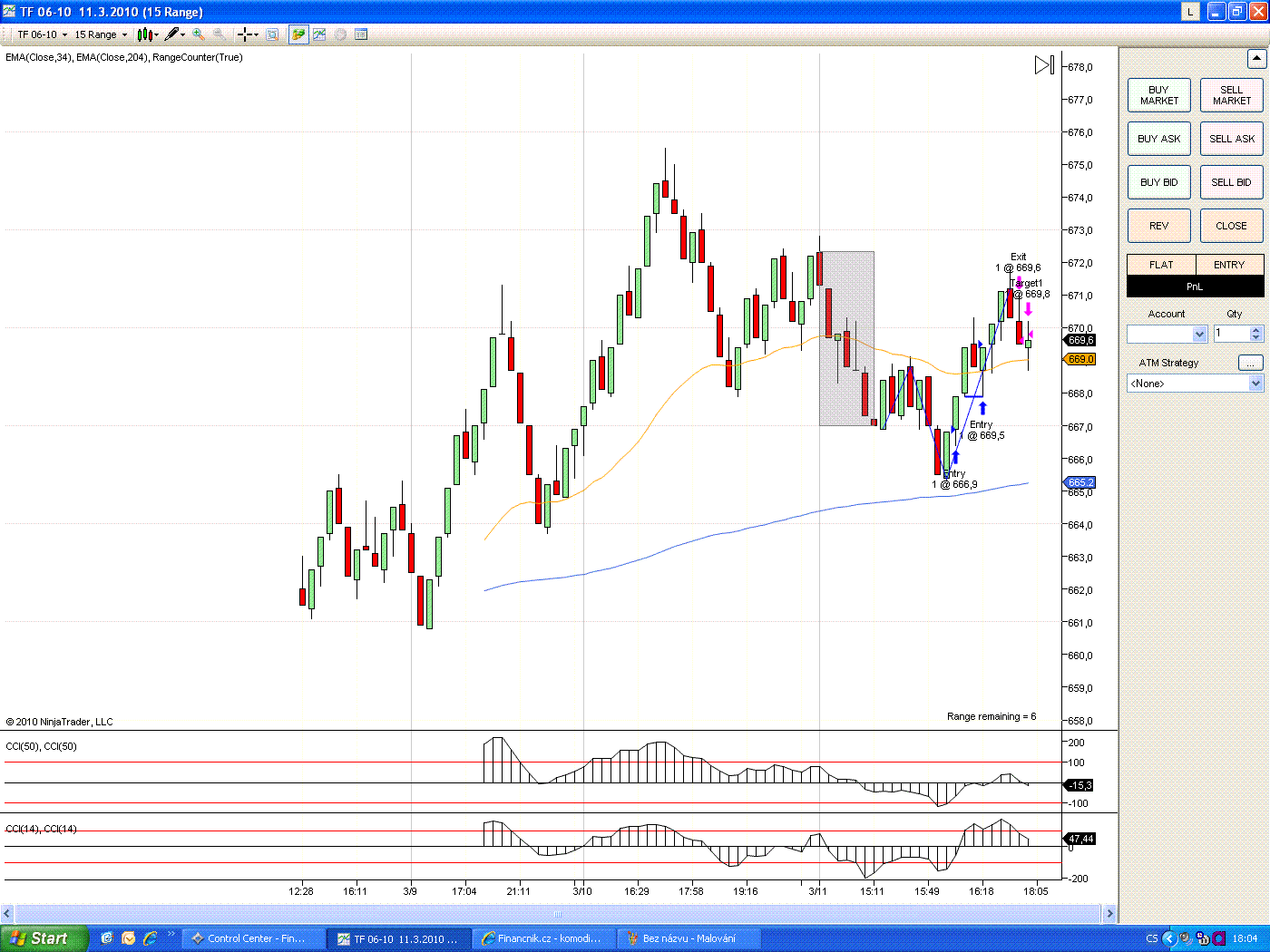Increase the Qty stepper value
The image size is (1270, 952).
(1256, 330)
